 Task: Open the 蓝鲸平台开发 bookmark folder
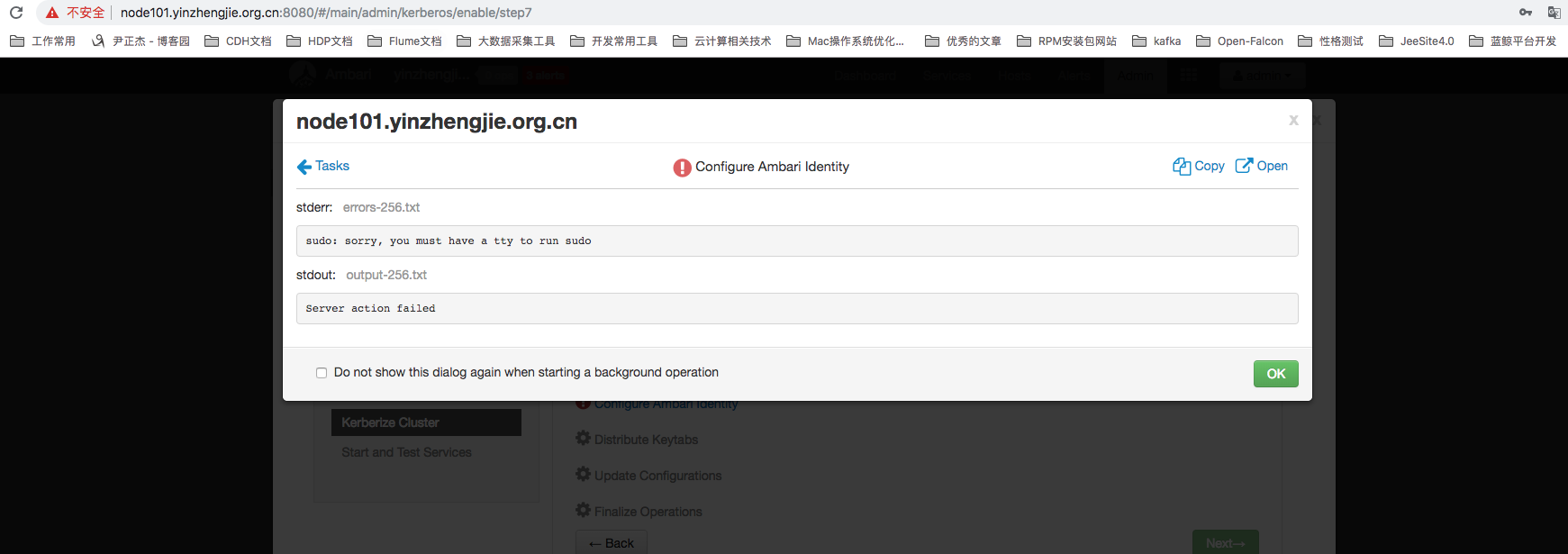pos(1513,41)
